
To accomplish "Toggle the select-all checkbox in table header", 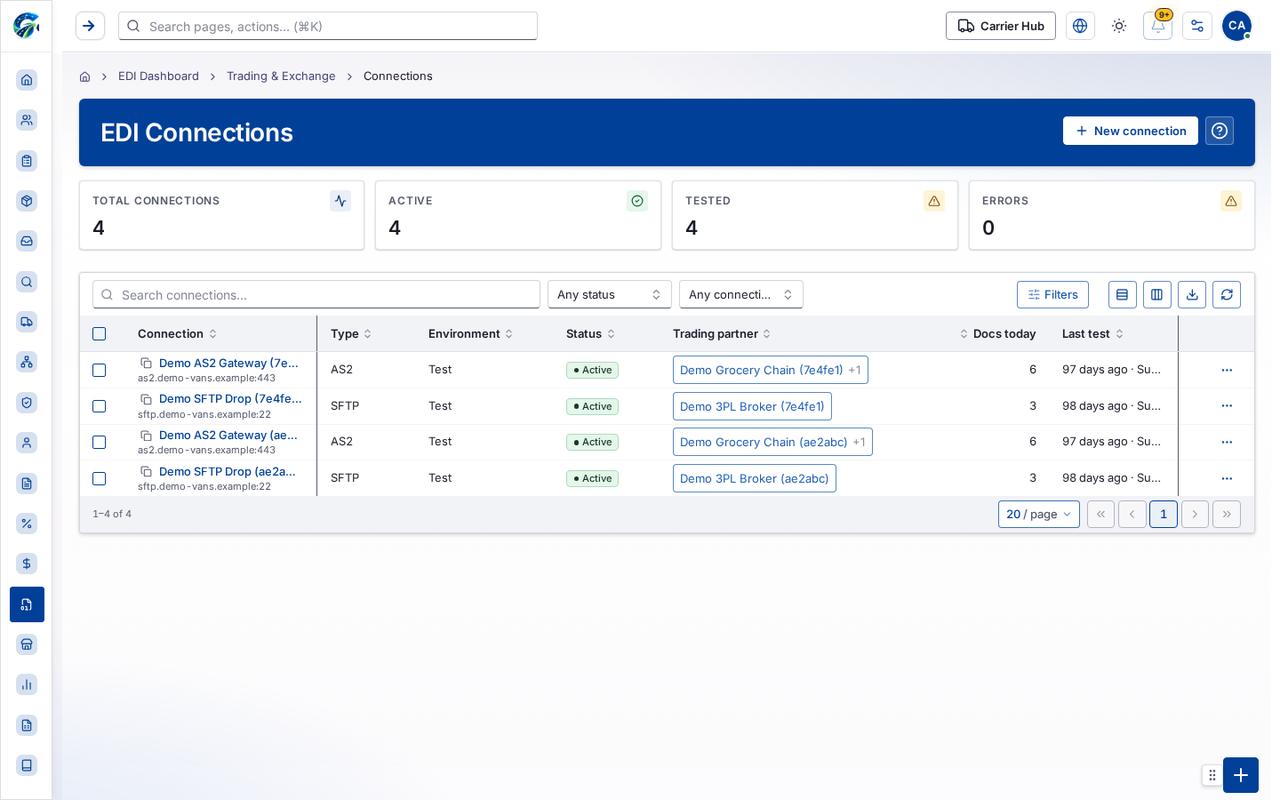I will (99, 334).
